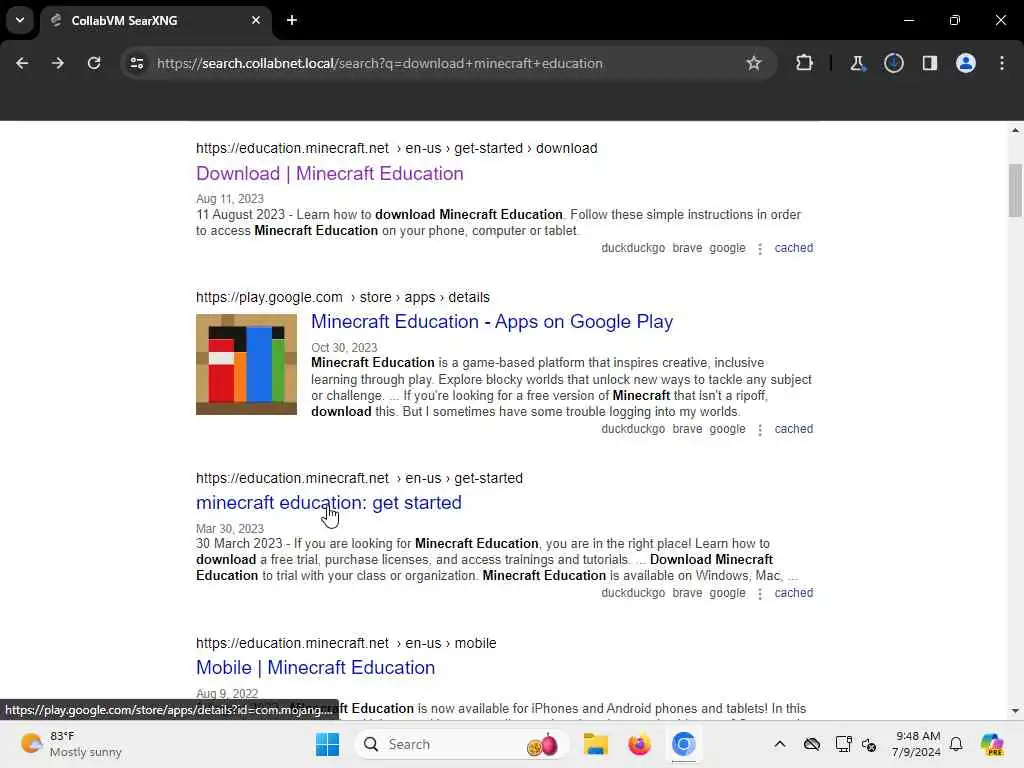Viewport: 1024px width, 768px height.
Task: Expand more options dots for Google Play result
Action: click(760, 430)
